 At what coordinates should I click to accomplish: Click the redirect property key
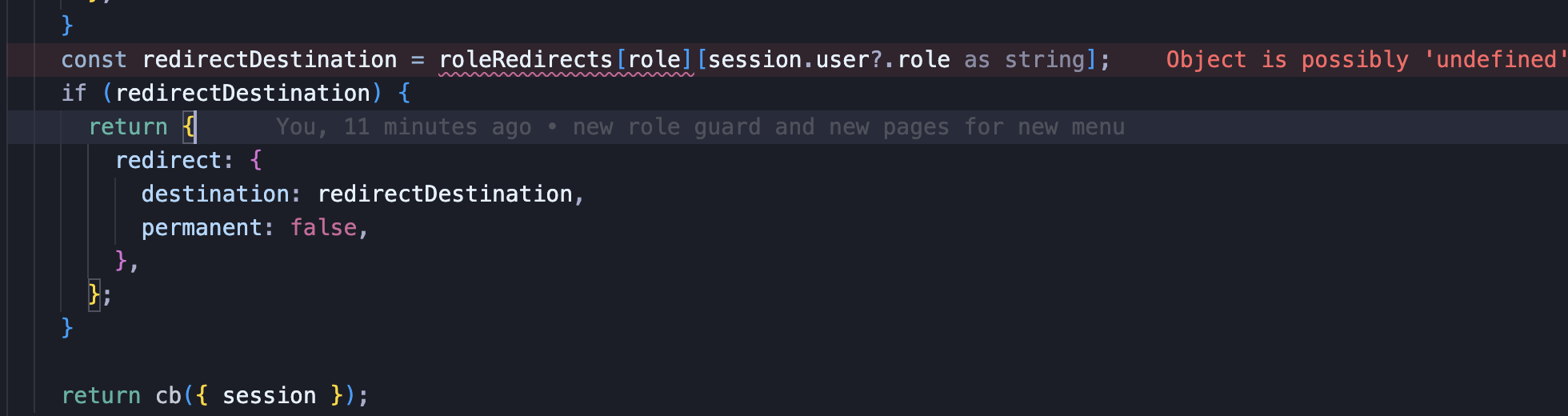tap(168, 161)
